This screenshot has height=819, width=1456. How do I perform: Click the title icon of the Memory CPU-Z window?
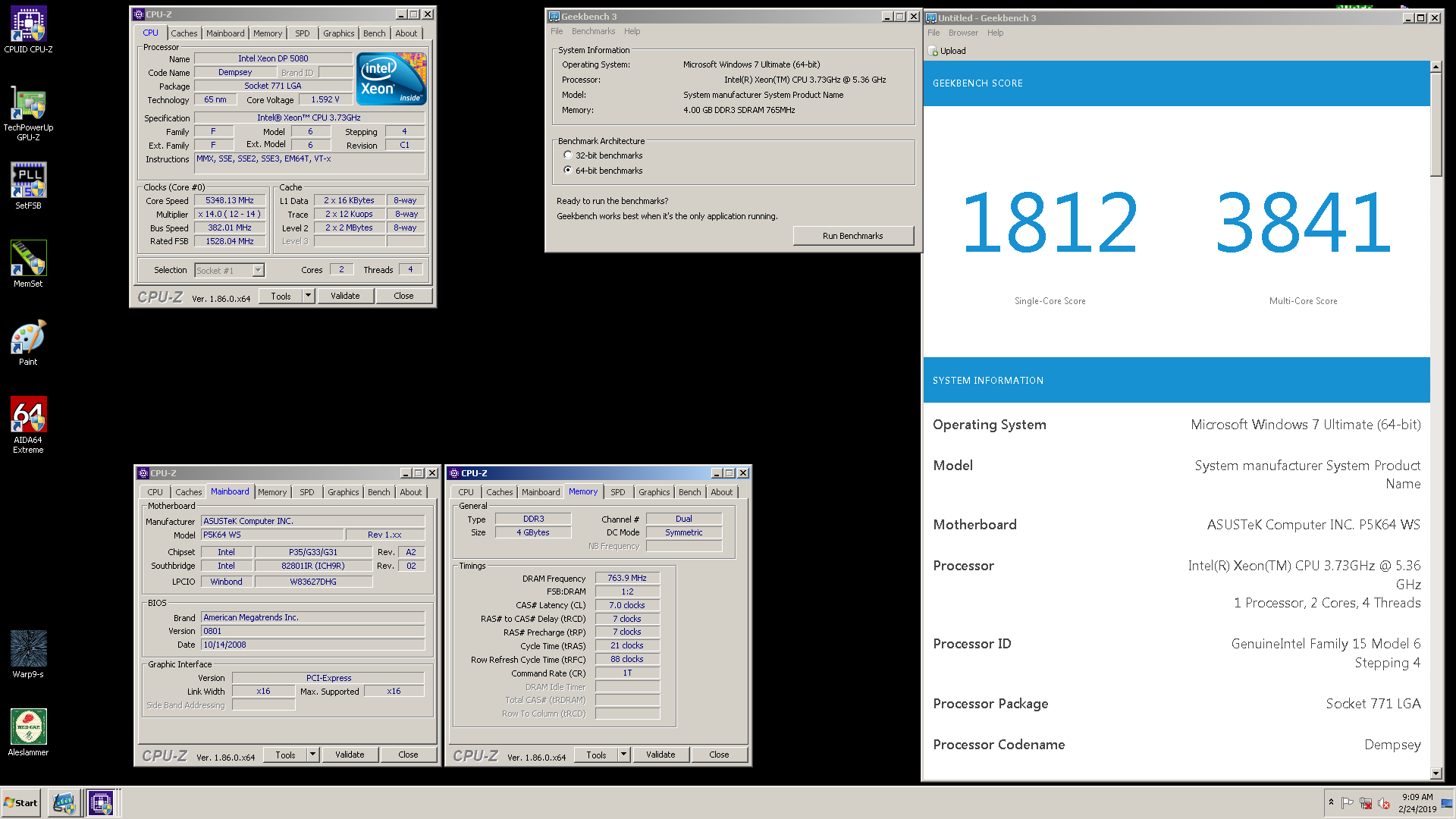(x=454, y=473)
